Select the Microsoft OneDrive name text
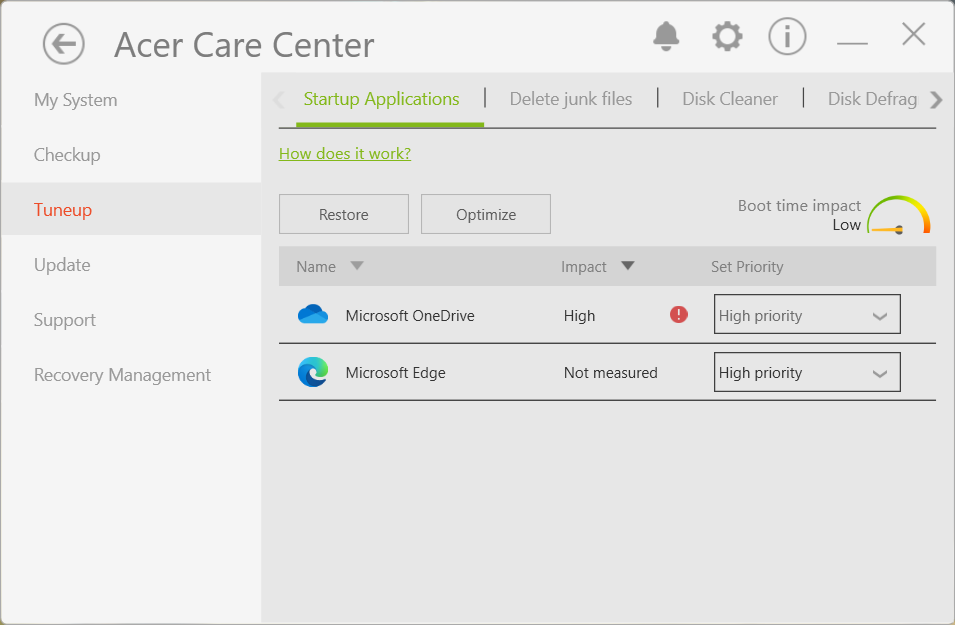The image size is (955, 625). coord(410,316)
